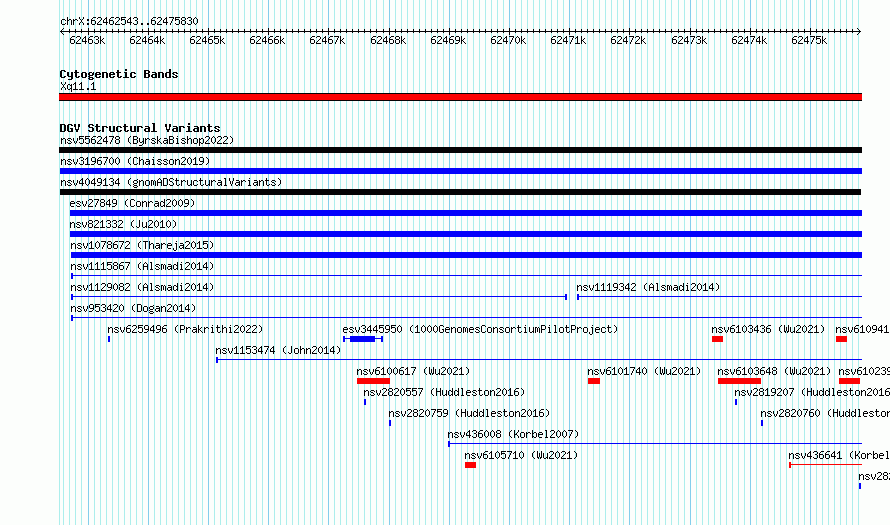Select esv27849 (Conrad2009) variant label
The width and height of the screenshot is (890, 525).
132,203
